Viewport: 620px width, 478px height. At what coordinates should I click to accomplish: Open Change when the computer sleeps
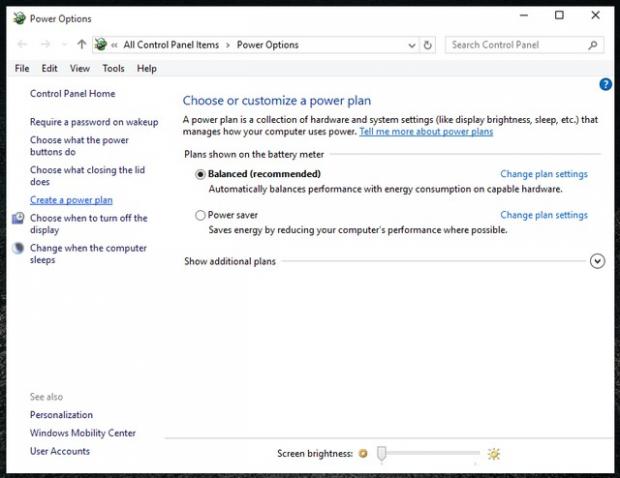(88, 254)
